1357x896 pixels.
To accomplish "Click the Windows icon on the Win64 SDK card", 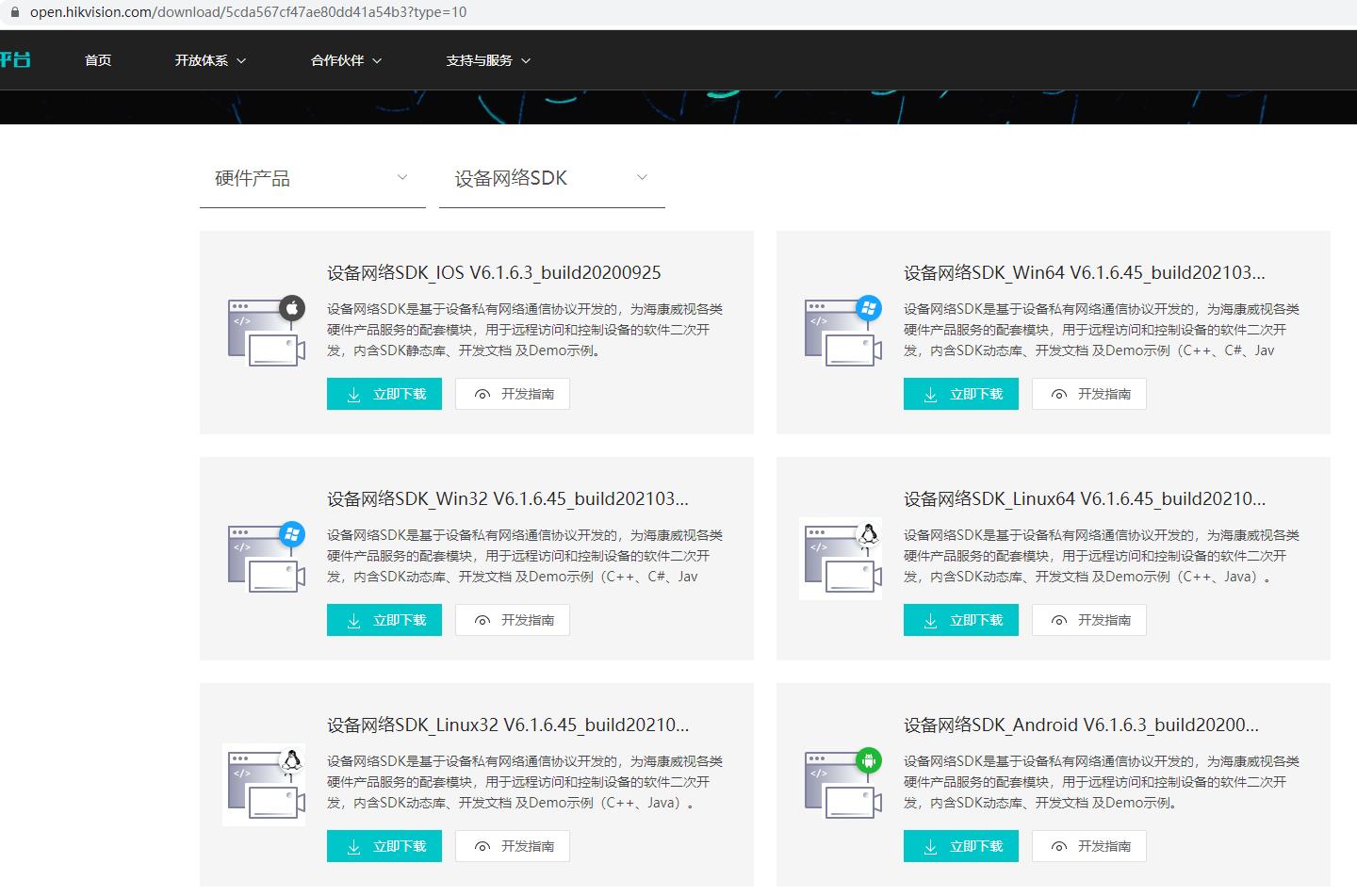I will (869, 307).
